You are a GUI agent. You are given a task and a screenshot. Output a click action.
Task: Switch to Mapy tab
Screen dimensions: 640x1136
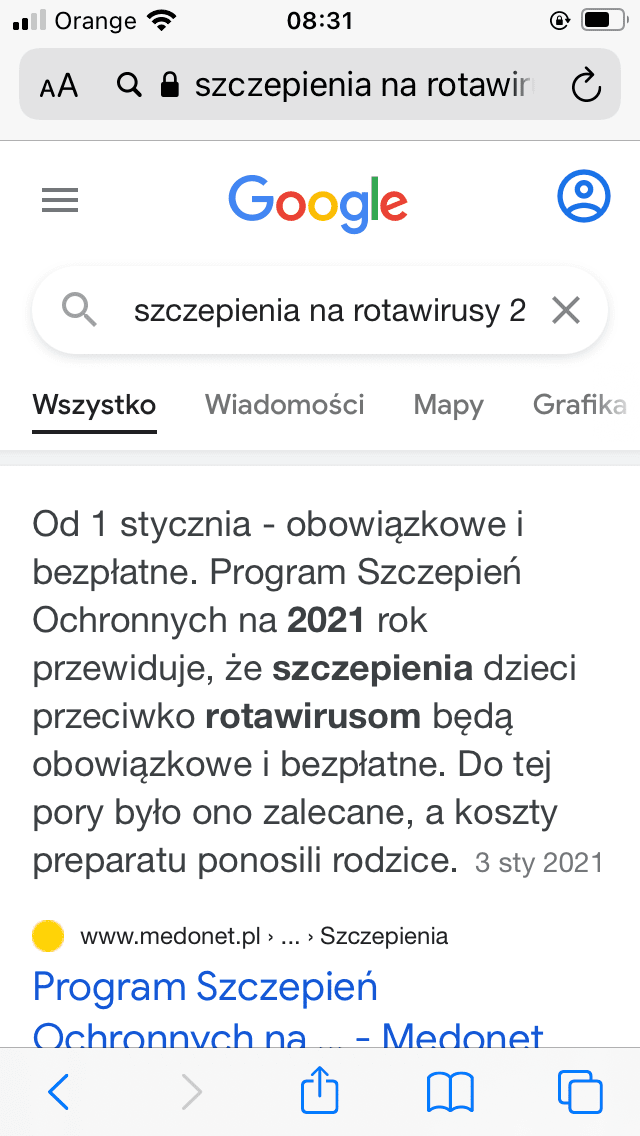[x=448, y=405]
